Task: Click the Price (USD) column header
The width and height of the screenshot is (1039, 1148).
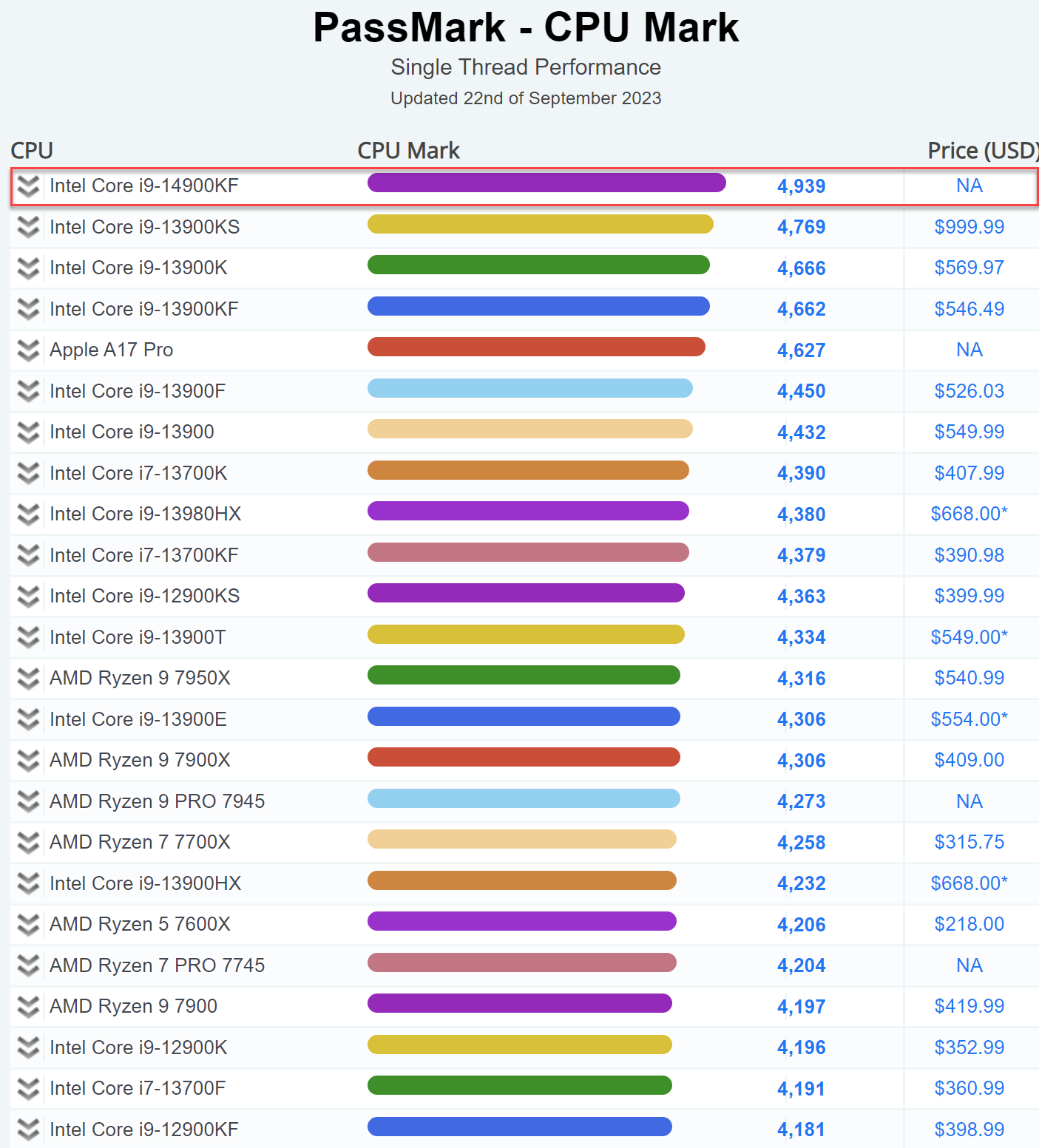Action: (982, 151)
